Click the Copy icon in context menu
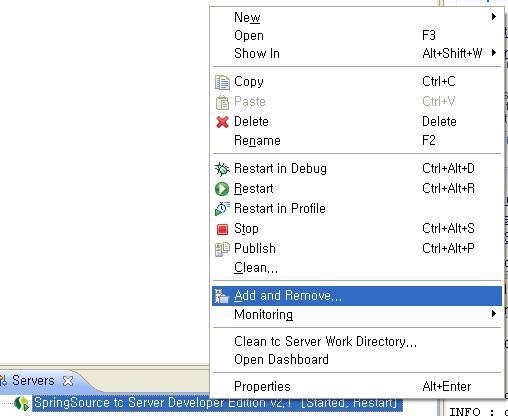508x416 pixels. [x=222, y=82]
